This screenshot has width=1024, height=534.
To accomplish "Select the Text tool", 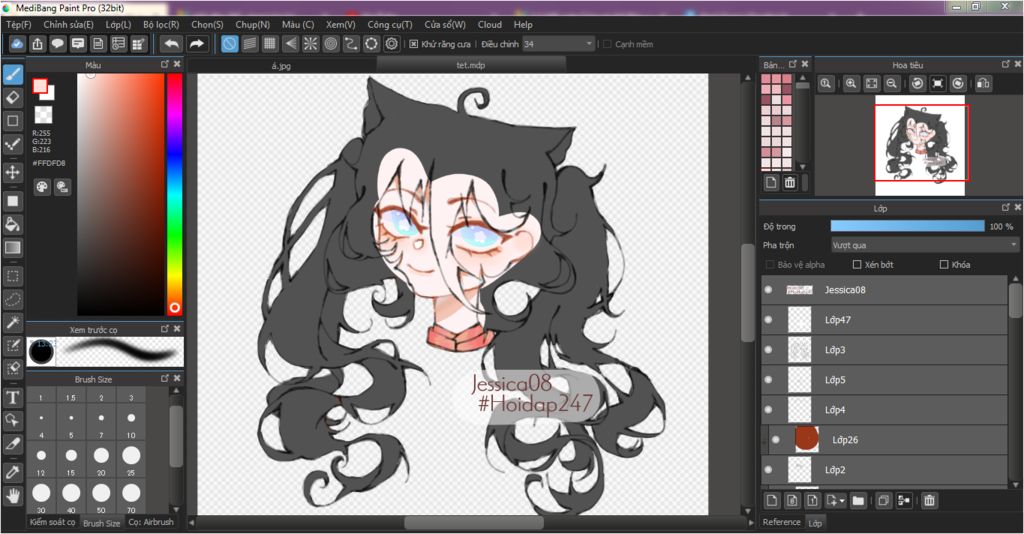I will coord(12,398).
